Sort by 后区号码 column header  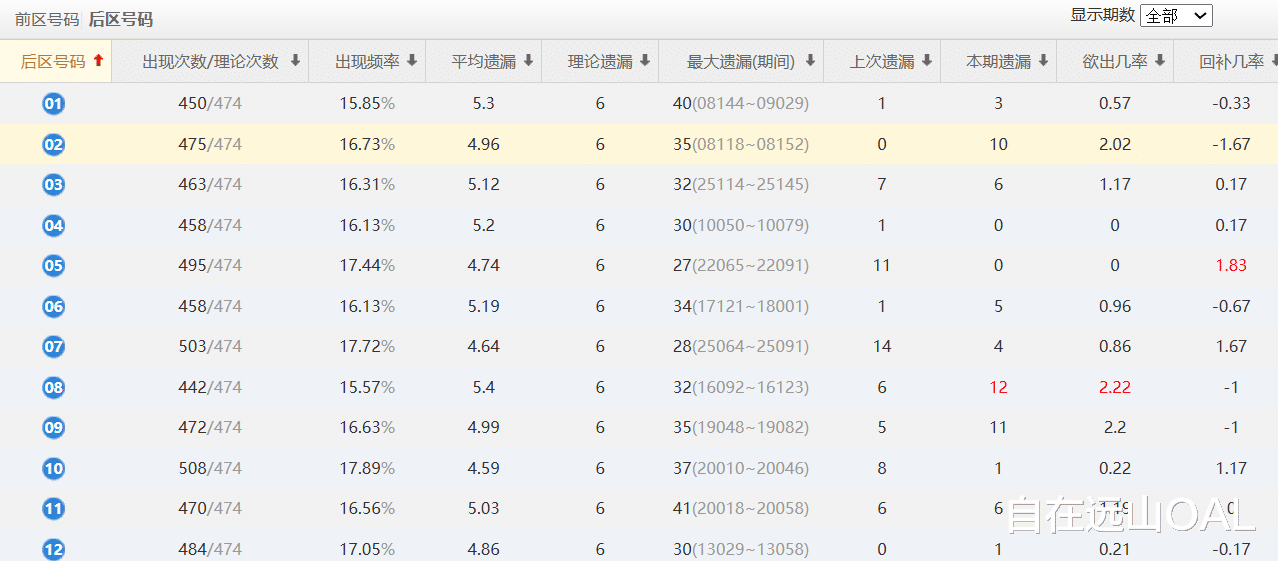pos(56,61)
